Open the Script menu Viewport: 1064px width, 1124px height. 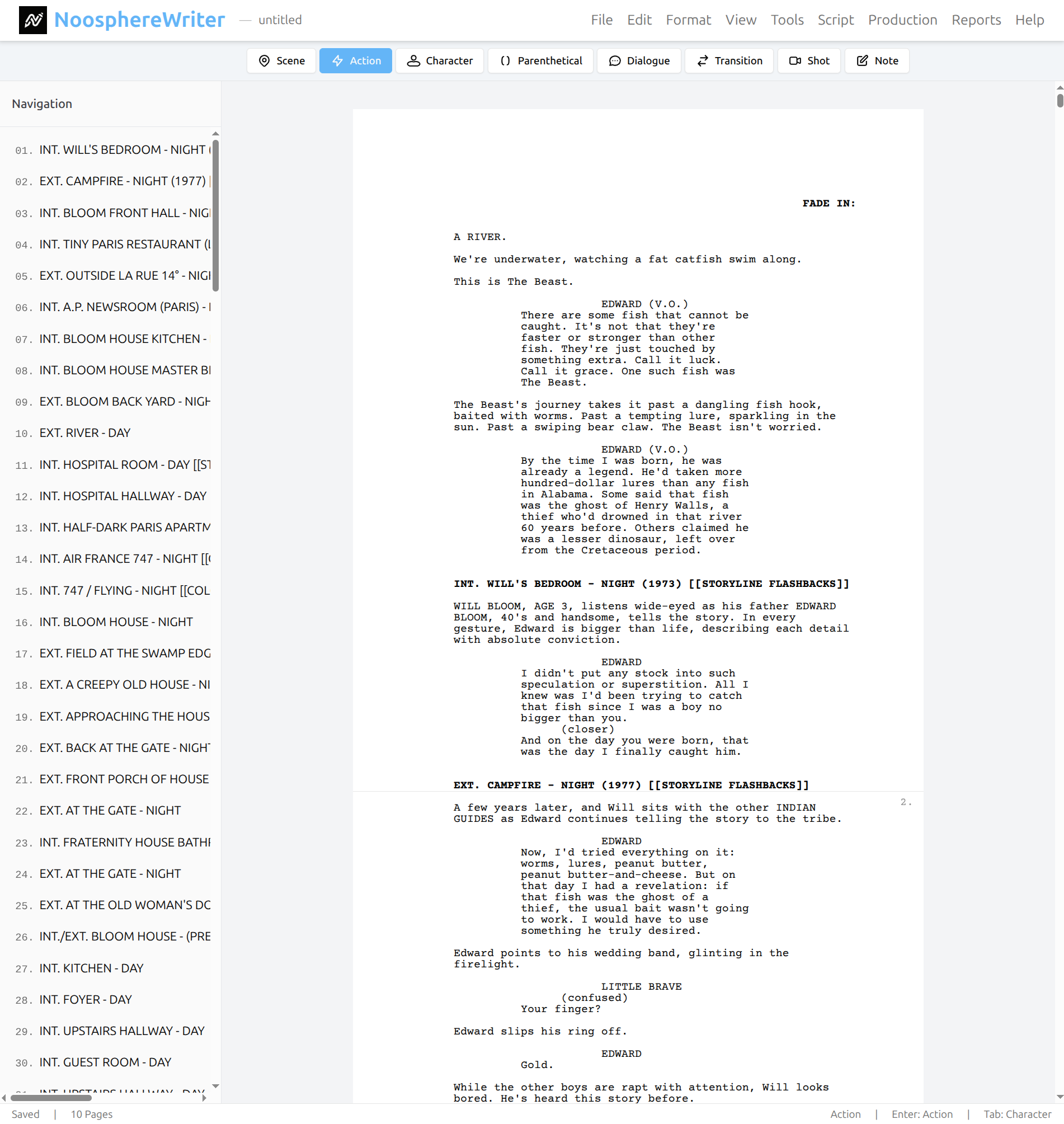pyautogui.click(x=835, y=20)
